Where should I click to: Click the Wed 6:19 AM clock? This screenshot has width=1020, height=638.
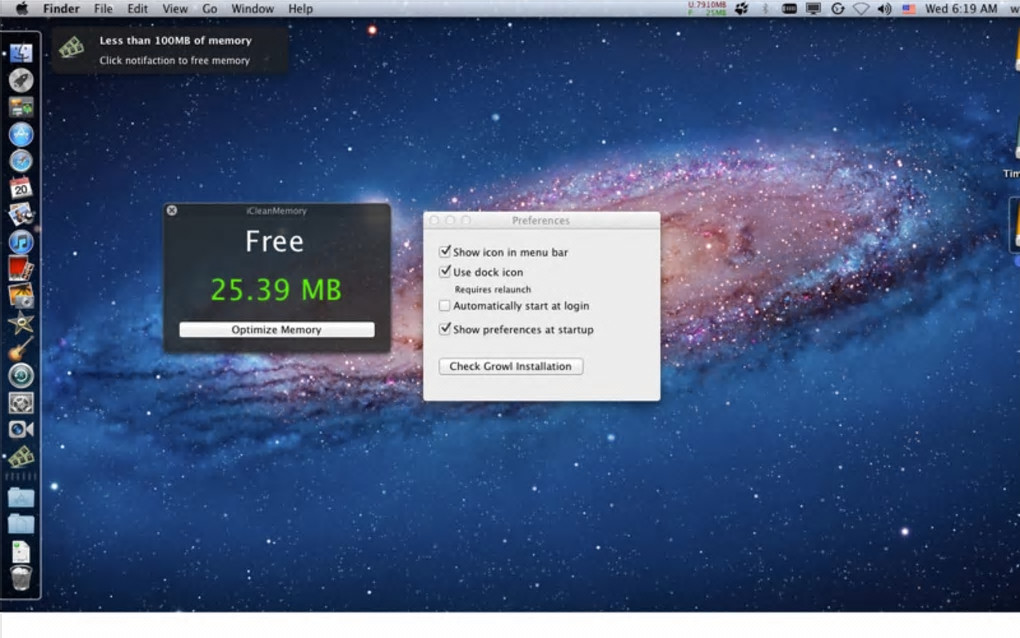coord(961,8)
